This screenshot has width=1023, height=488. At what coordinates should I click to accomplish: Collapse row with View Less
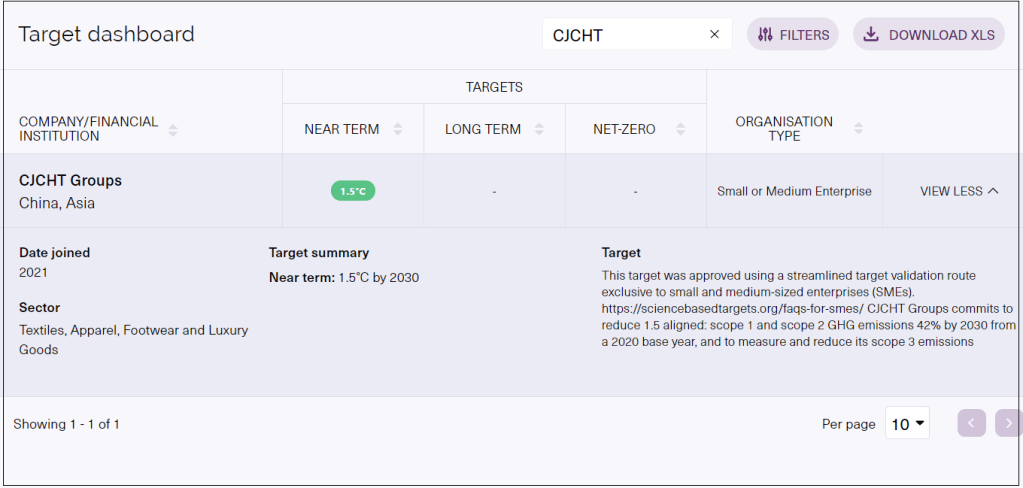958,191
